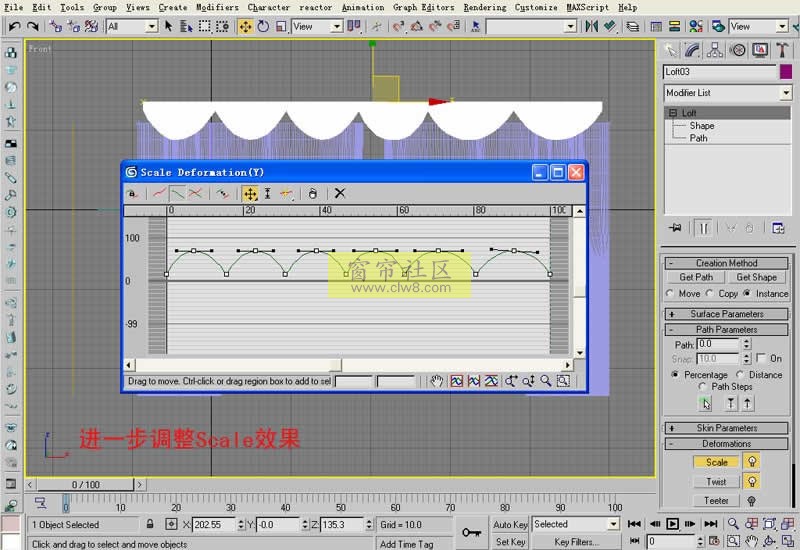Open the Modifier List dropdown
Viewport: 800px width, 550px height.
coord(786,92)
